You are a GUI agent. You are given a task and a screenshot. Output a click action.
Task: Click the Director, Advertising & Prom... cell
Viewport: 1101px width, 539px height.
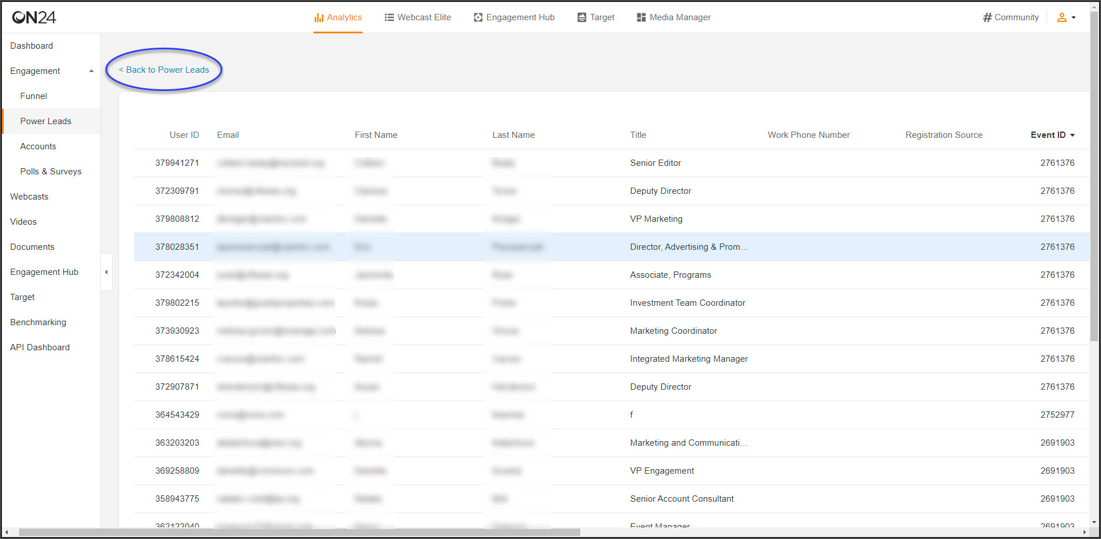tap(690, 247)
